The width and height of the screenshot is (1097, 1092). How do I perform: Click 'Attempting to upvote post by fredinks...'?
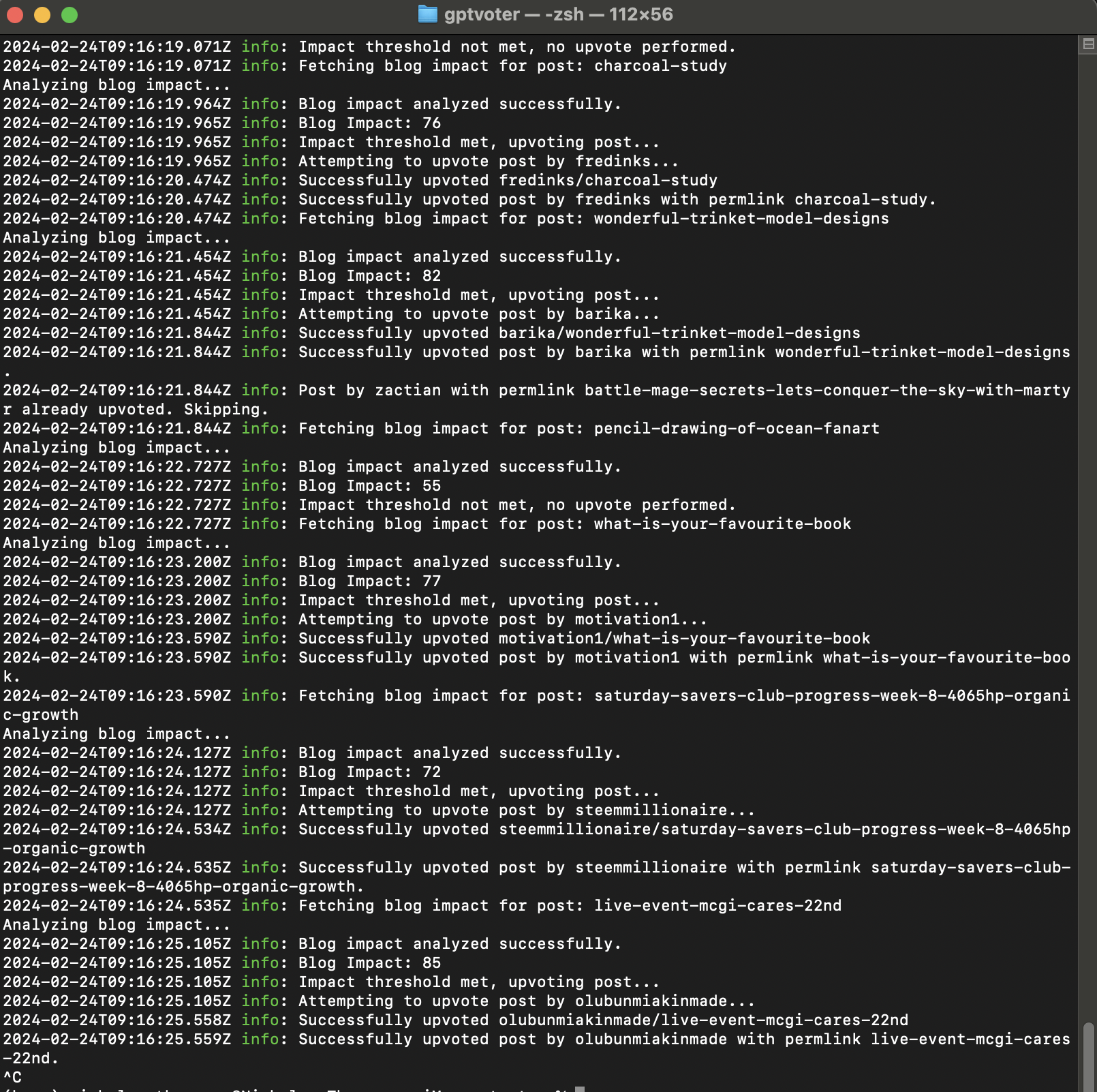[x=489, y=162]
